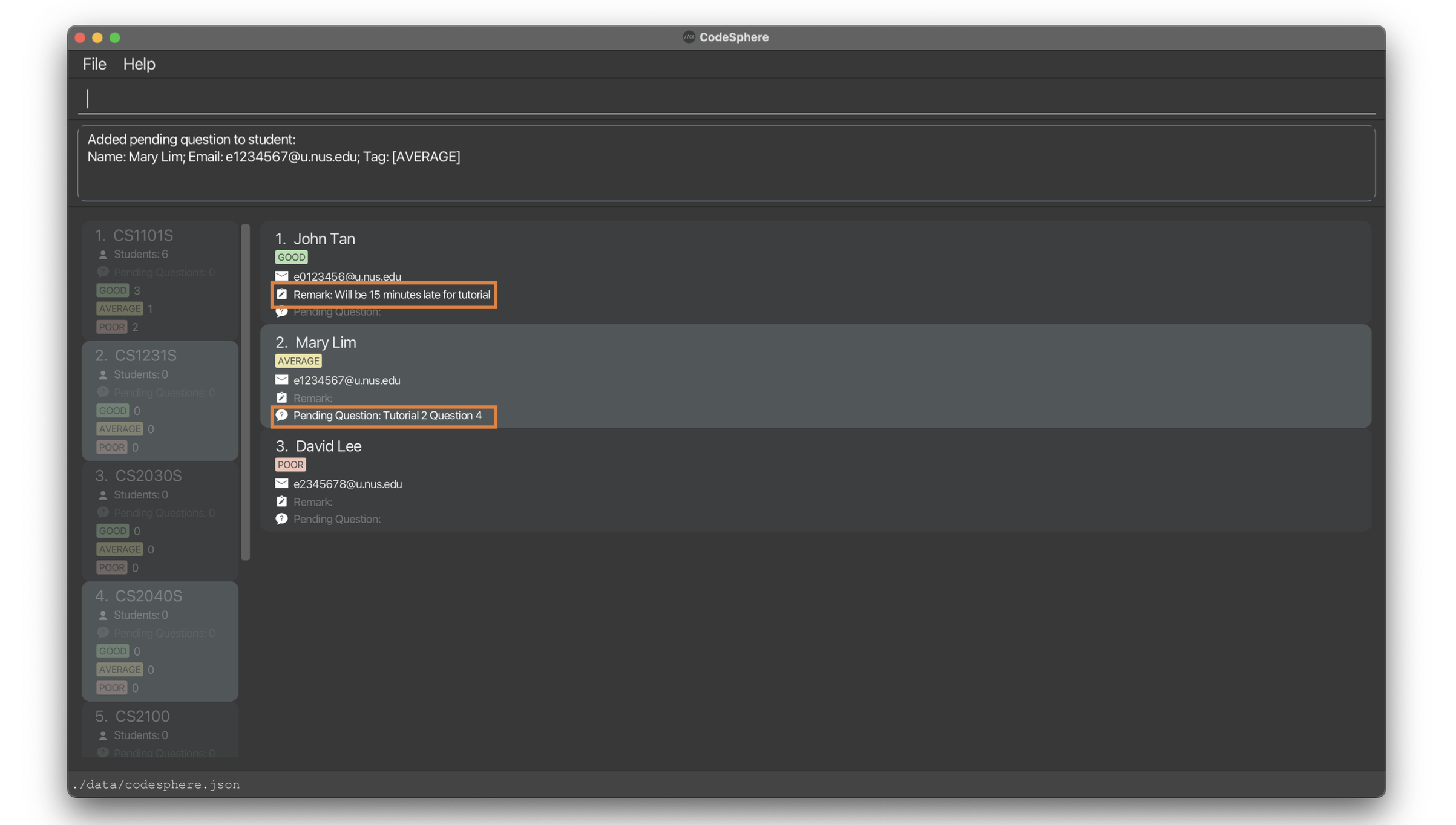Click the command input box
The height and width of the screenshot is (825, 1456).
click(x=727, y=99)
